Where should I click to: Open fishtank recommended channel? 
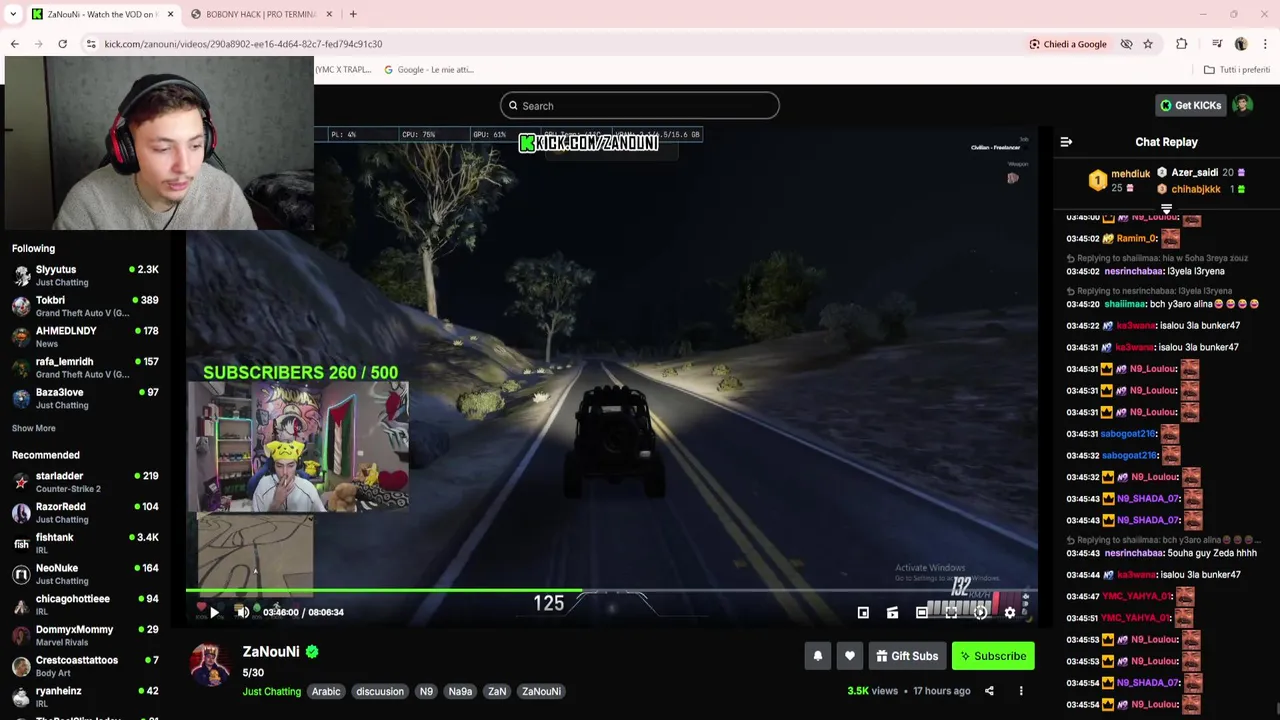(85, 543)
